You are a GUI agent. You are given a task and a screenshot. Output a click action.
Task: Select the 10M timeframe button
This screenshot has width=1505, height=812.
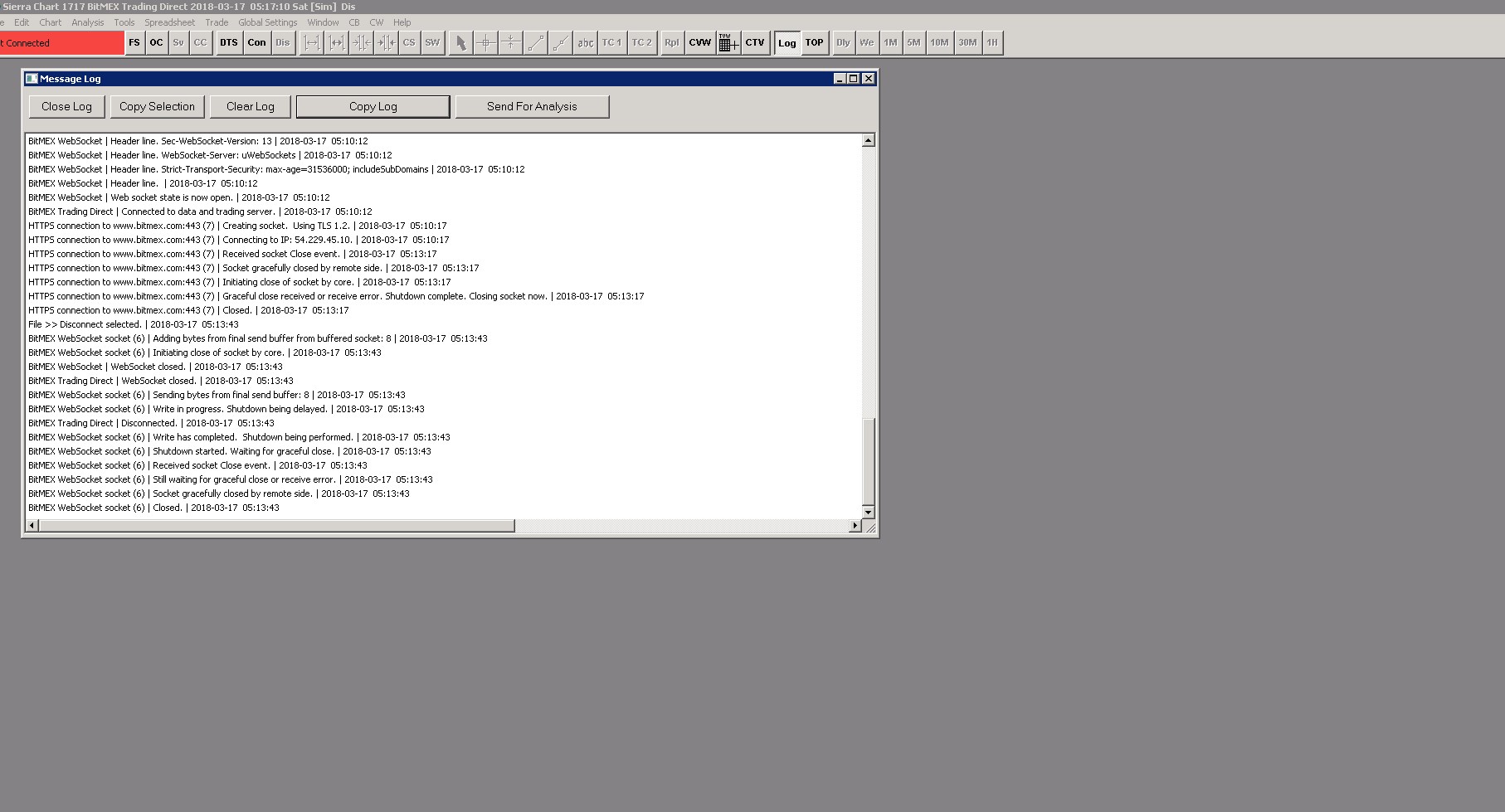point(939,43)
